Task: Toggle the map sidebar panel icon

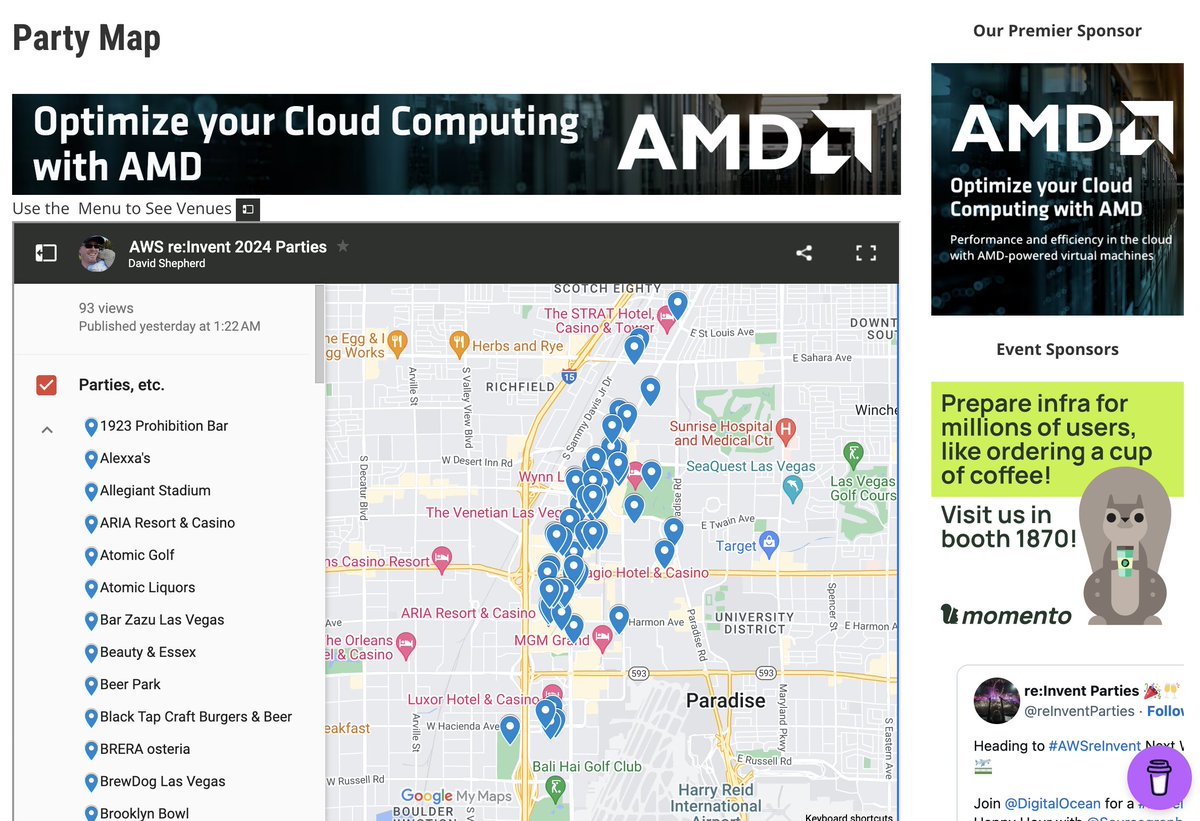Action: click(46, 253)
